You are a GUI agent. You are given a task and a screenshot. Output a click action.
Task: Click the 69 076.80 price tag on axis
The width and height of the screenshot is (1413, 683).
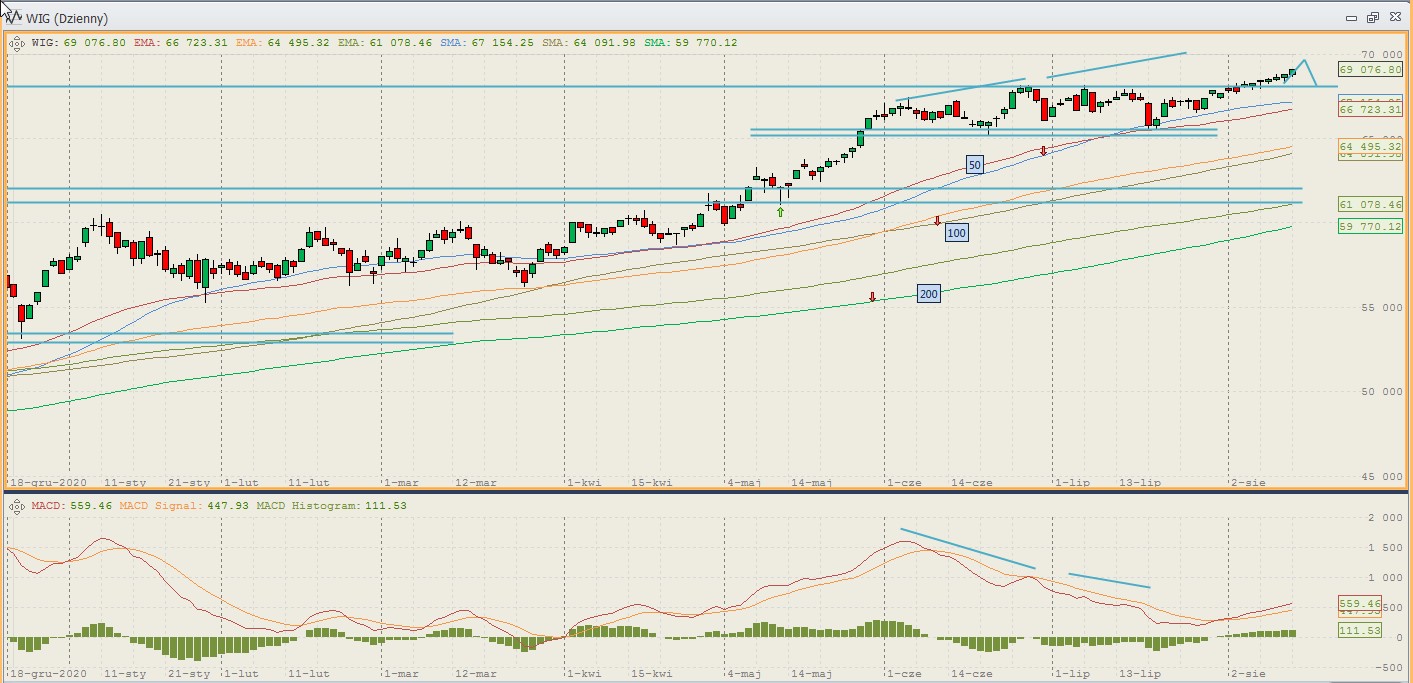(x=1370, y=70)
